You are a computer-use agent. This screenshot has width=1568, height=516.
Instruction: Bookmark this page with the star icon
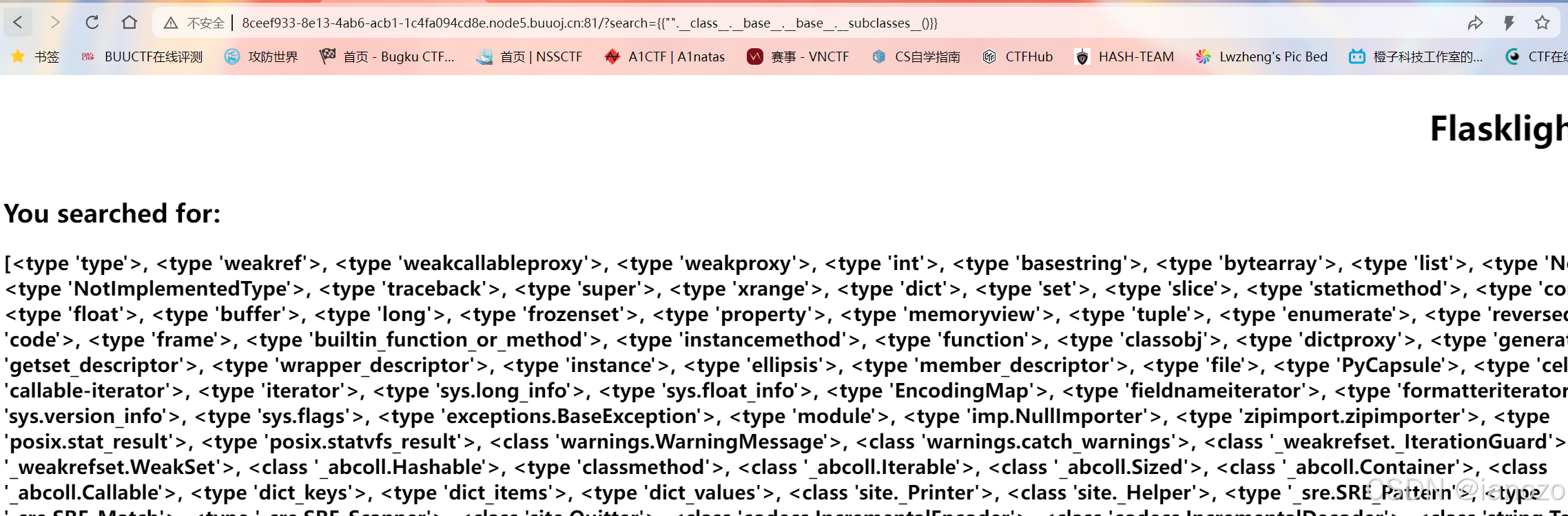click(x=1543, y=23)
